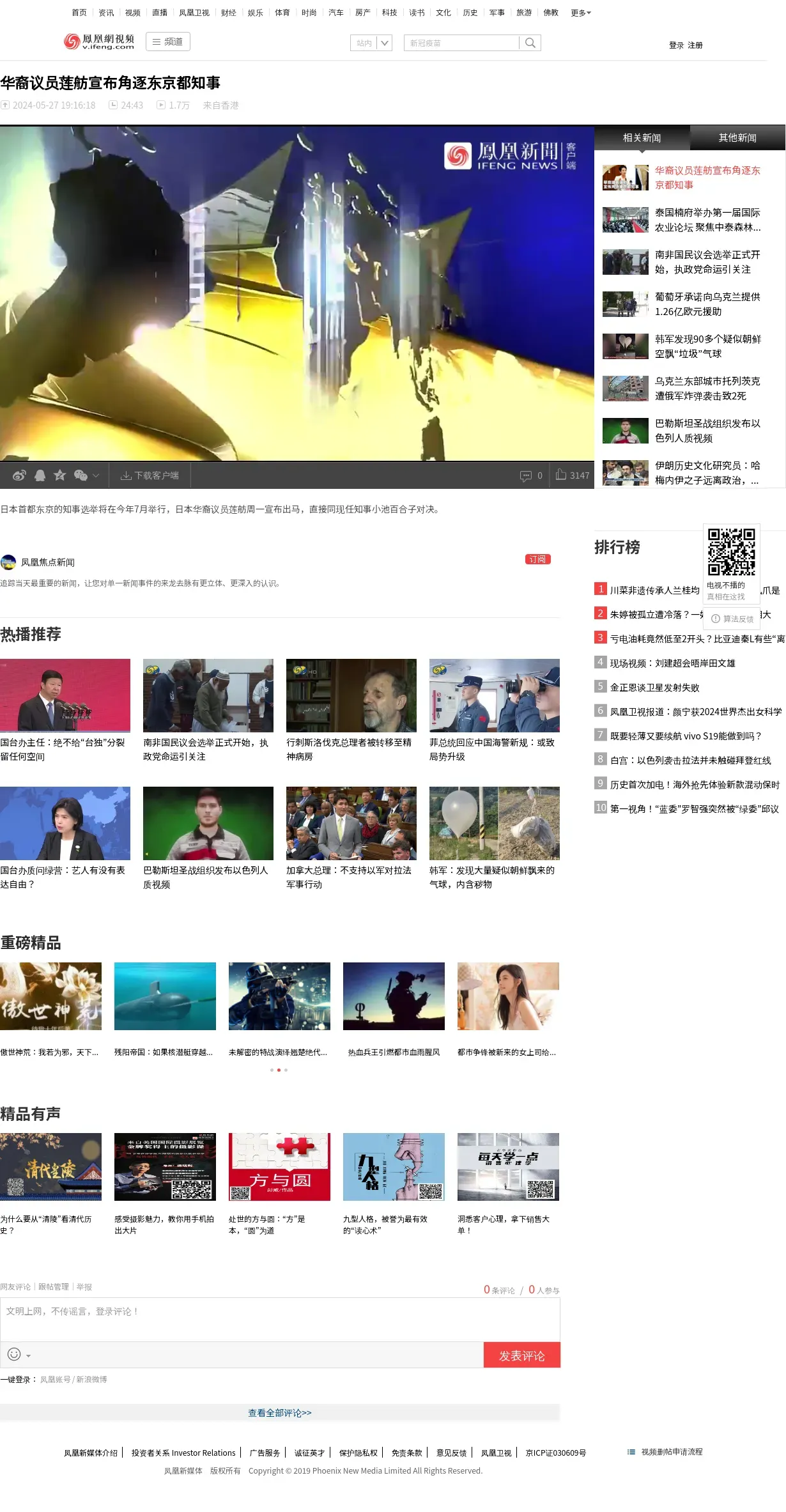786x1512 pixels.
Task: Select the middle carousel pagination dot
Action: pyautogui.click(x=279, y=1070)
